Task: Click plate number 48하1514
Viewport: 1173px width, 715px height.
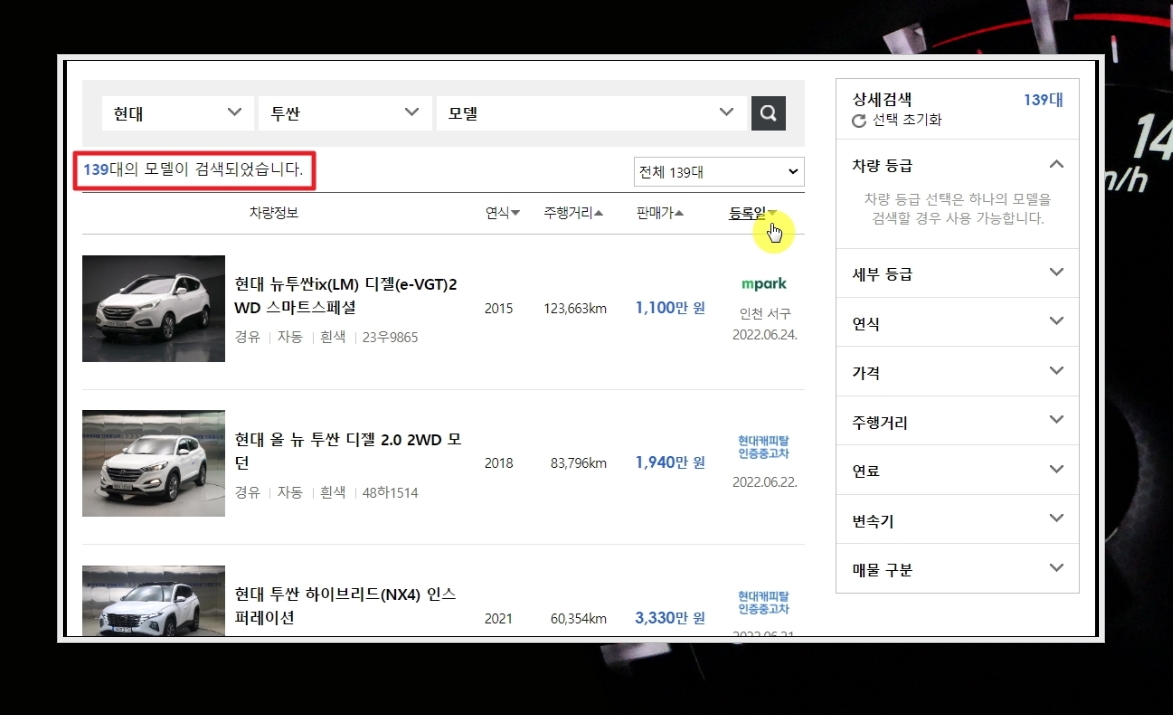Action: click(x=390, y=493)
